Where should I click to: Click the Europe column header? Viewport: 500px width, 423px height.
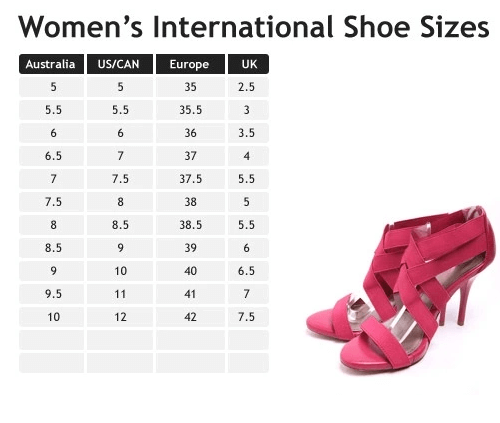pos(190,64)
